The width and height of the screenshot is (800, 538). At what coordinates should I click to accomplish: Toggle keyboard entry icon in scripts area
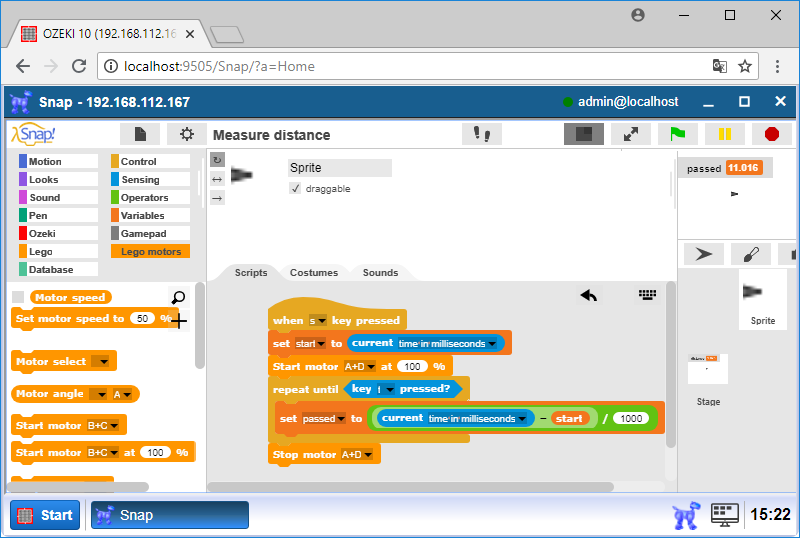647,295
